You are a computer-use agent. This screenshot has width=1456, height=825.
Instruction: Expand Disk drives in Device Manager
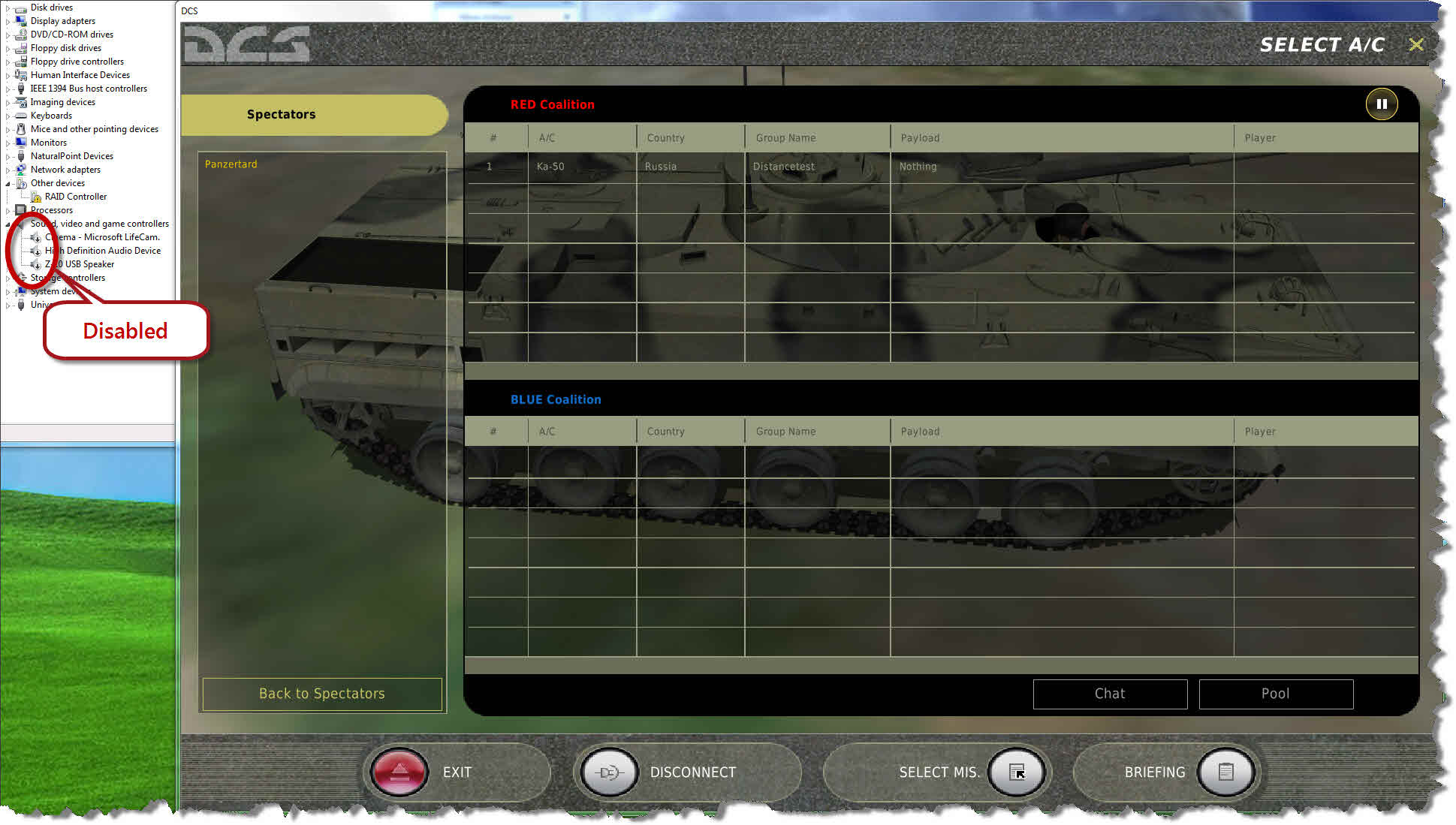click(x=8, y=8)
